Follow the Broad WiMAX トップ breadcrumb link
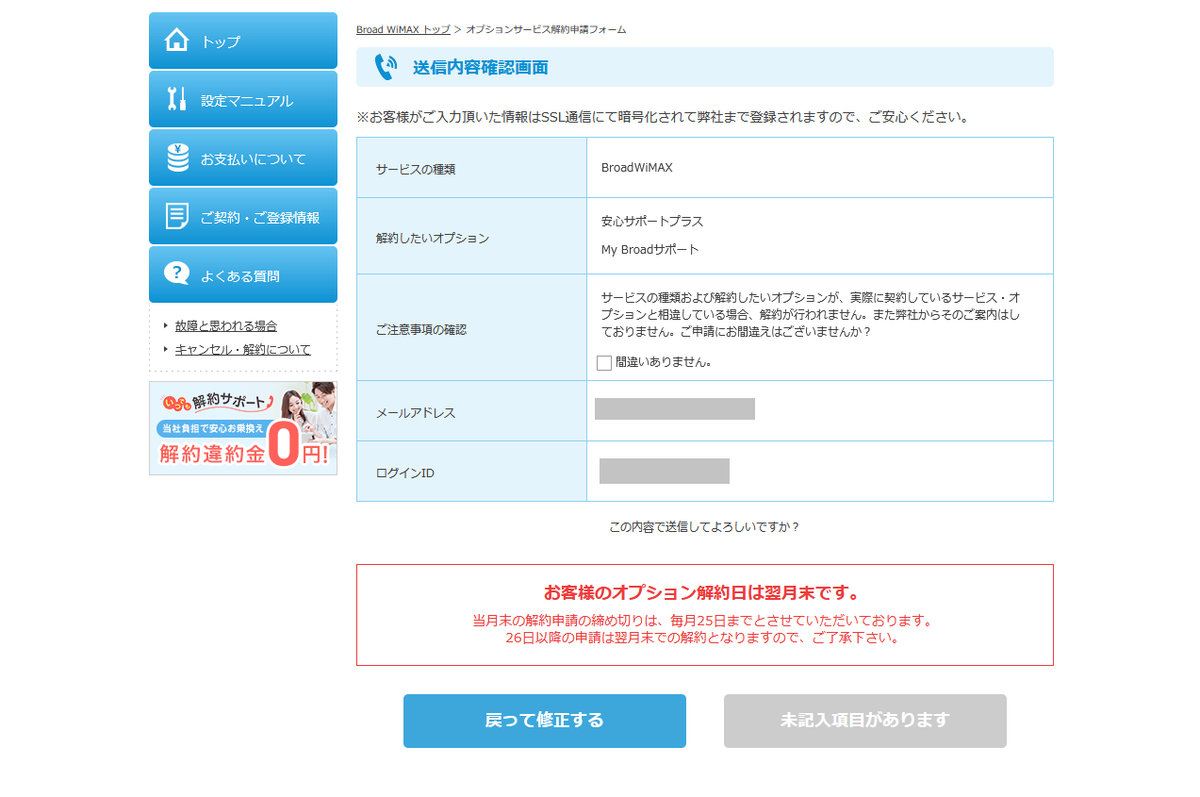The height and width of the screenshot is (797, 1200). click(403, 30)
